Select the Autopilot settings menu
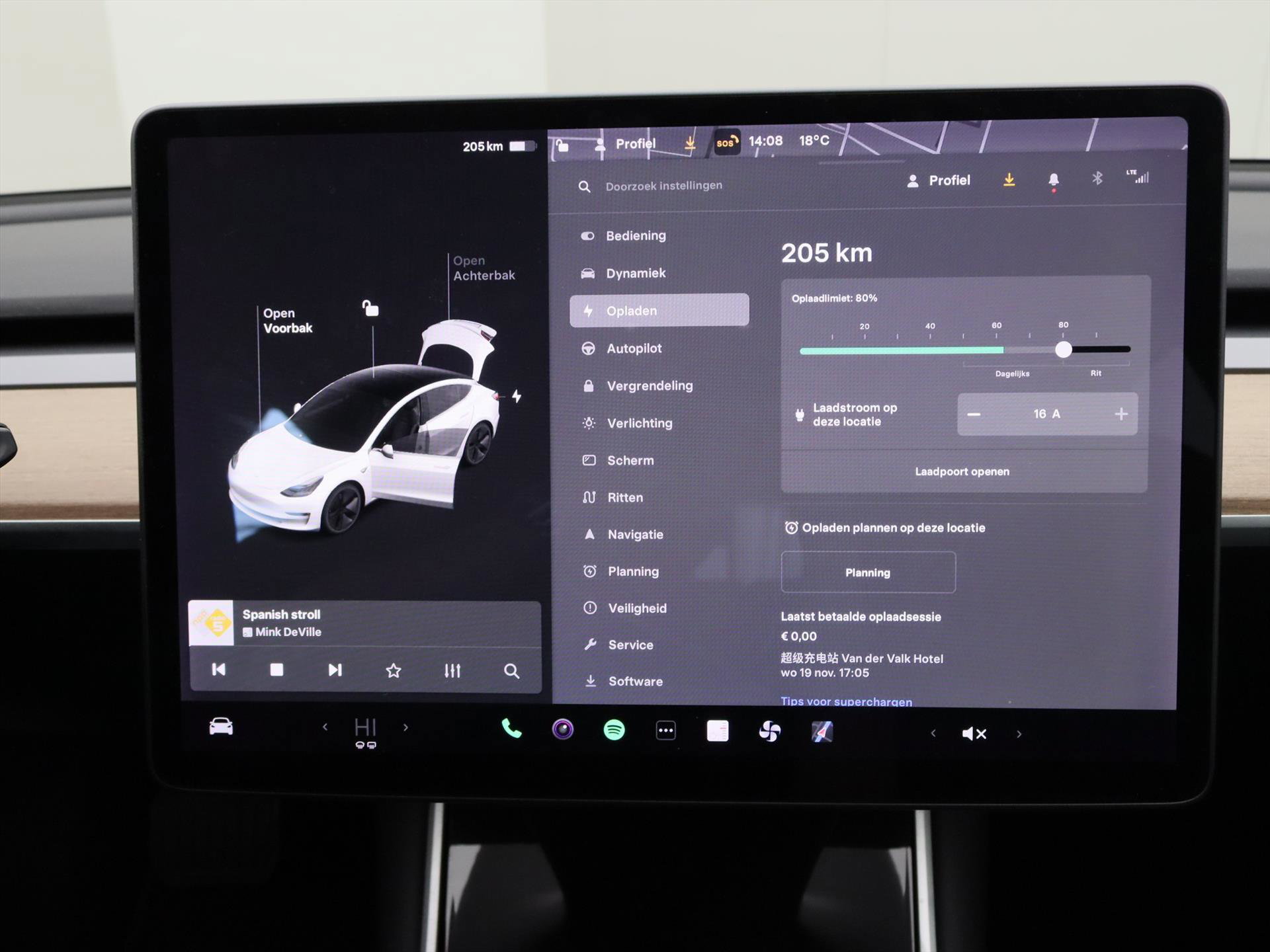This screenshot has width=1270, height=952. pyautogui.click(x=634, y=348)
